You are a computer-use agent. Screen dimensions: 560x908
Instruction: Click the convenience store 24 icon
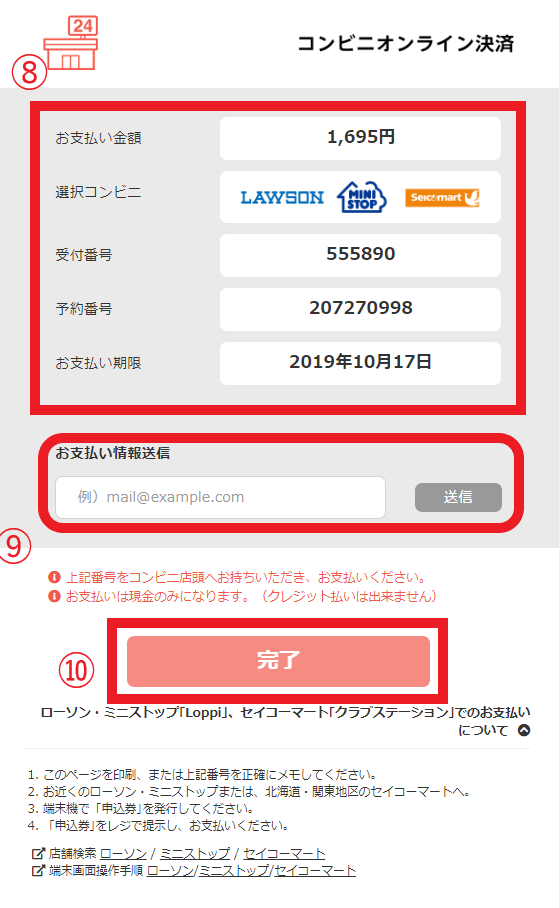(71, 43)
